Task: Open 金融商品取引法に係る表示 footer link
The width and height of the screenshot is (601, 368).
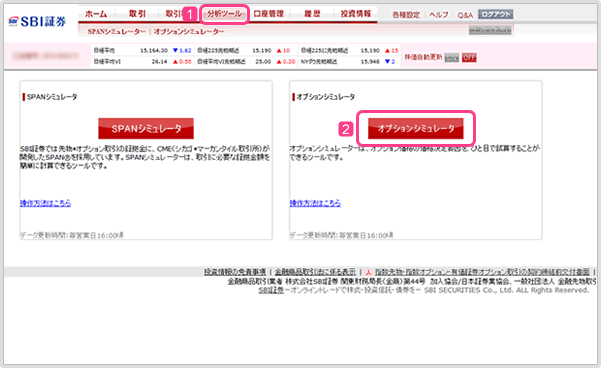Action: click(315, 272)
